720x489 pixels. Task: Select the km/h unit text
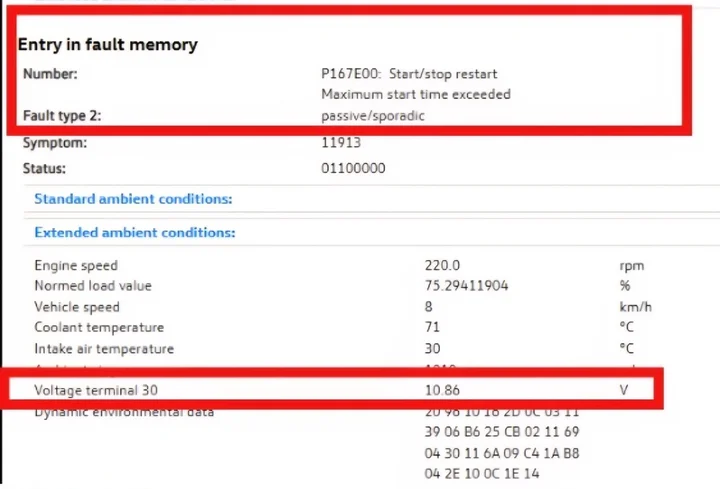tap(633, 307)
